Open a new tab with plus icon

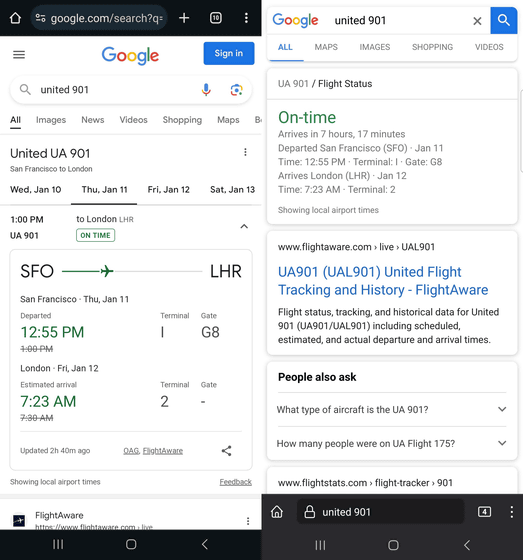click(184, 18)
